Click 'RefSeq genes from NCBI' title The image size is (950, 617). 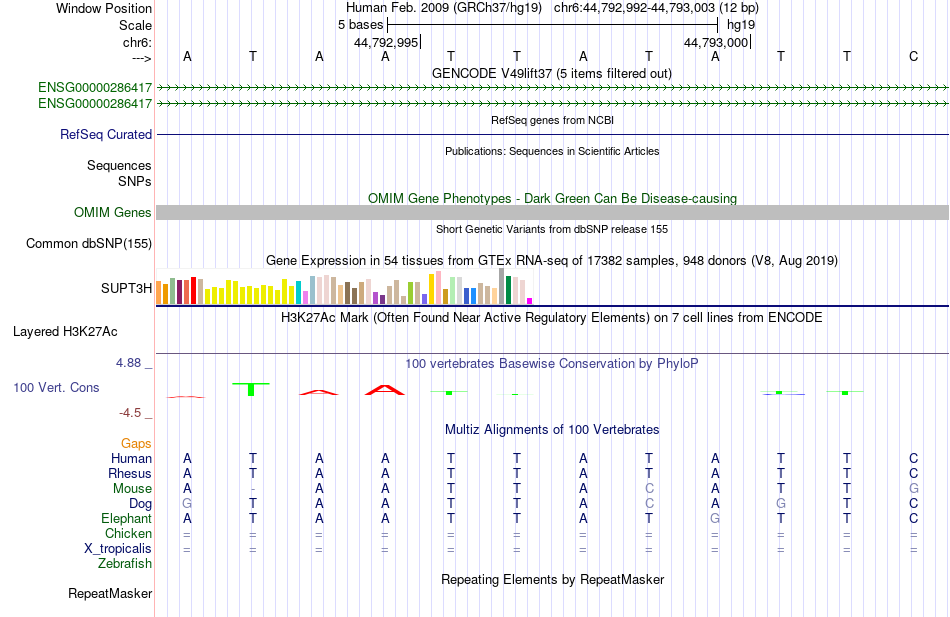click(552, 120)
